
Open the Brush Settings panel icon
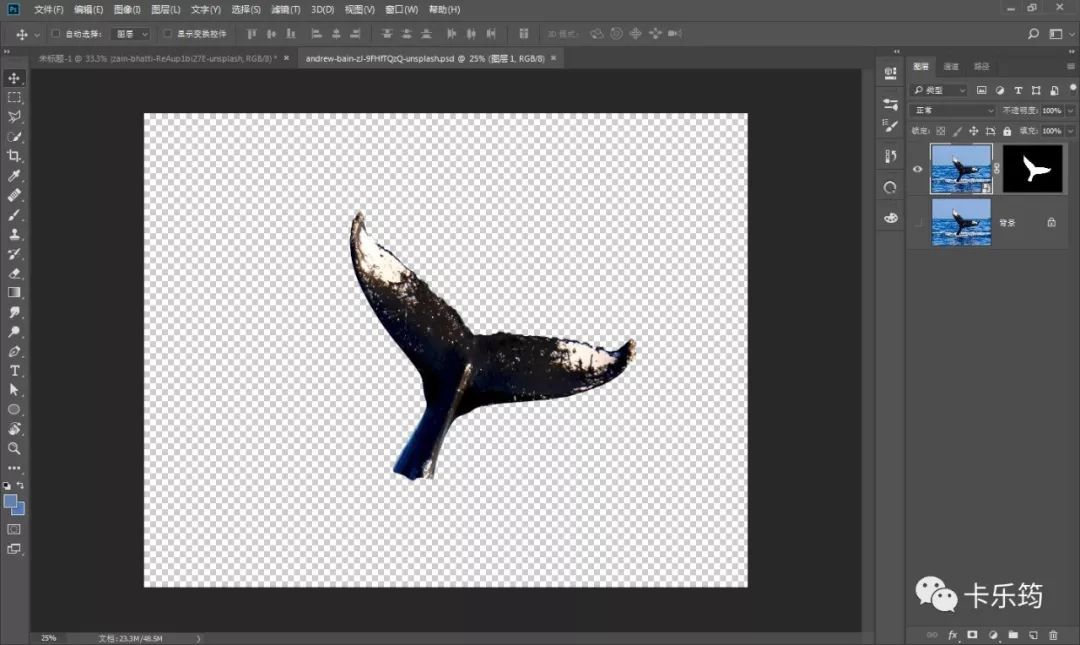(x=890, y=126)
